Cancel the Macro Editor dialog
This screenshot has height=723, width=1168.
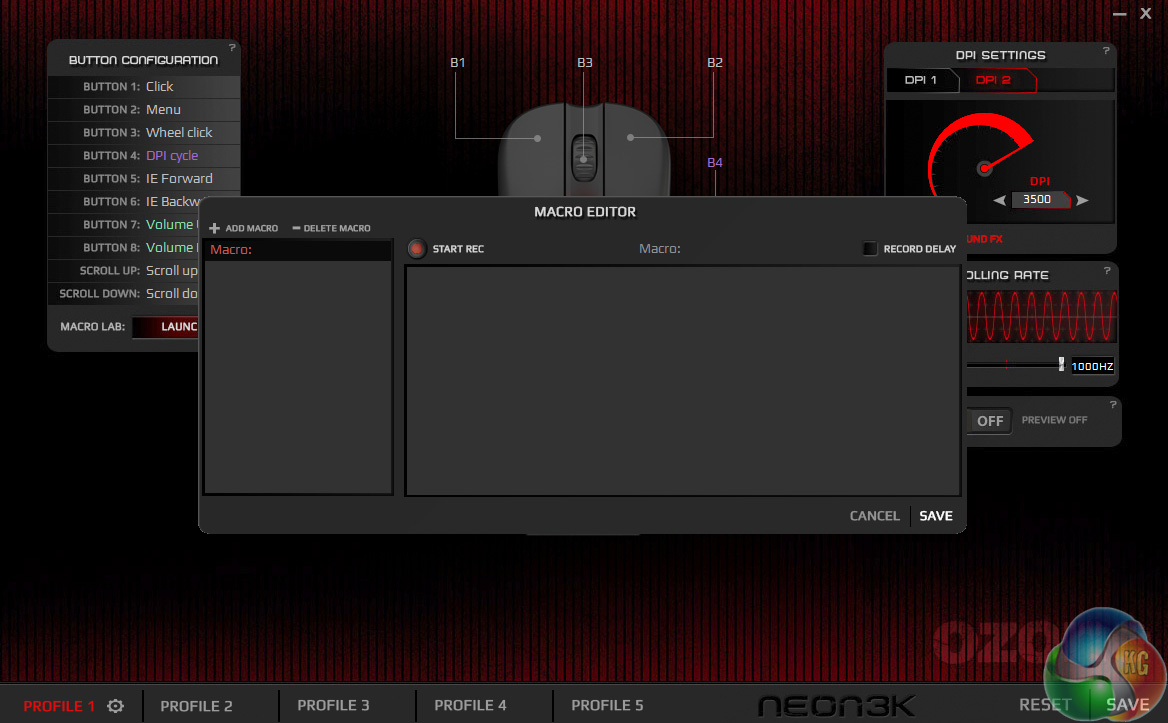point(875,516)
